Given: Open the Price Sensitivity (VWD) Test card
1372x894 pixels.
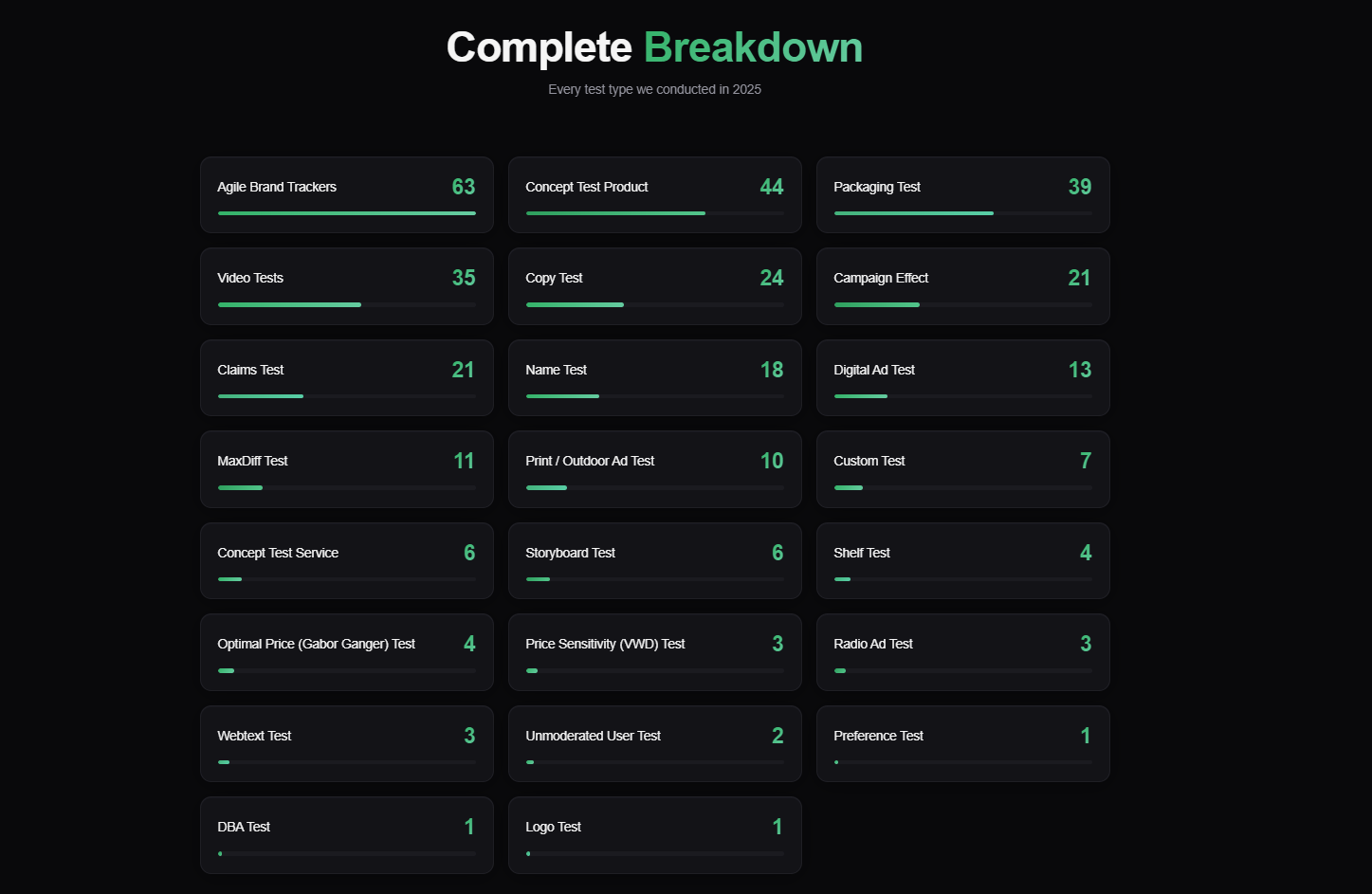Looking at the screenshot, I should pos(654,652).
